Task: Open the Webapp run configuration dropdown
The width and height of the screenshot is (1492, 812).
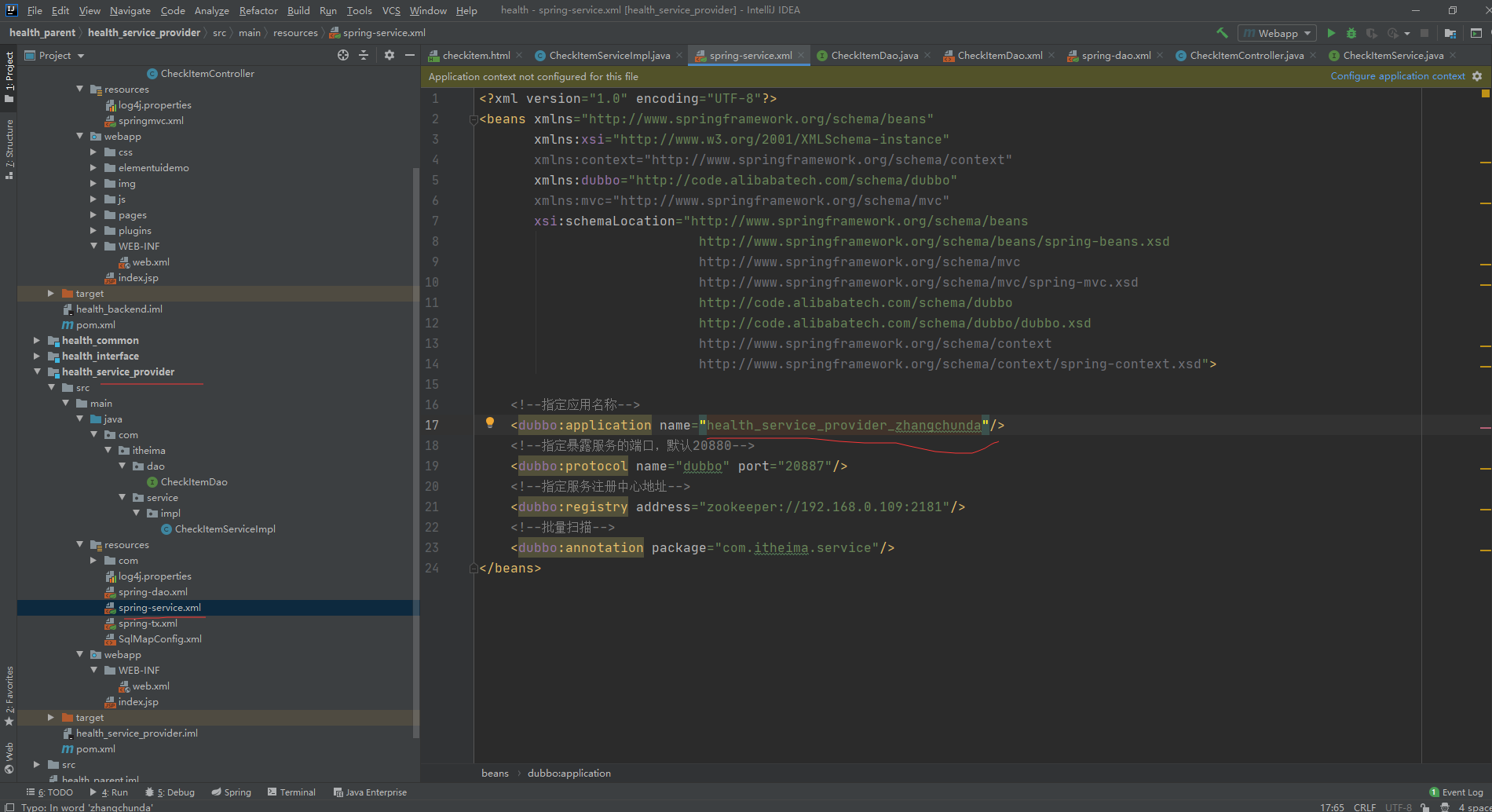Action: [1277, 33]
